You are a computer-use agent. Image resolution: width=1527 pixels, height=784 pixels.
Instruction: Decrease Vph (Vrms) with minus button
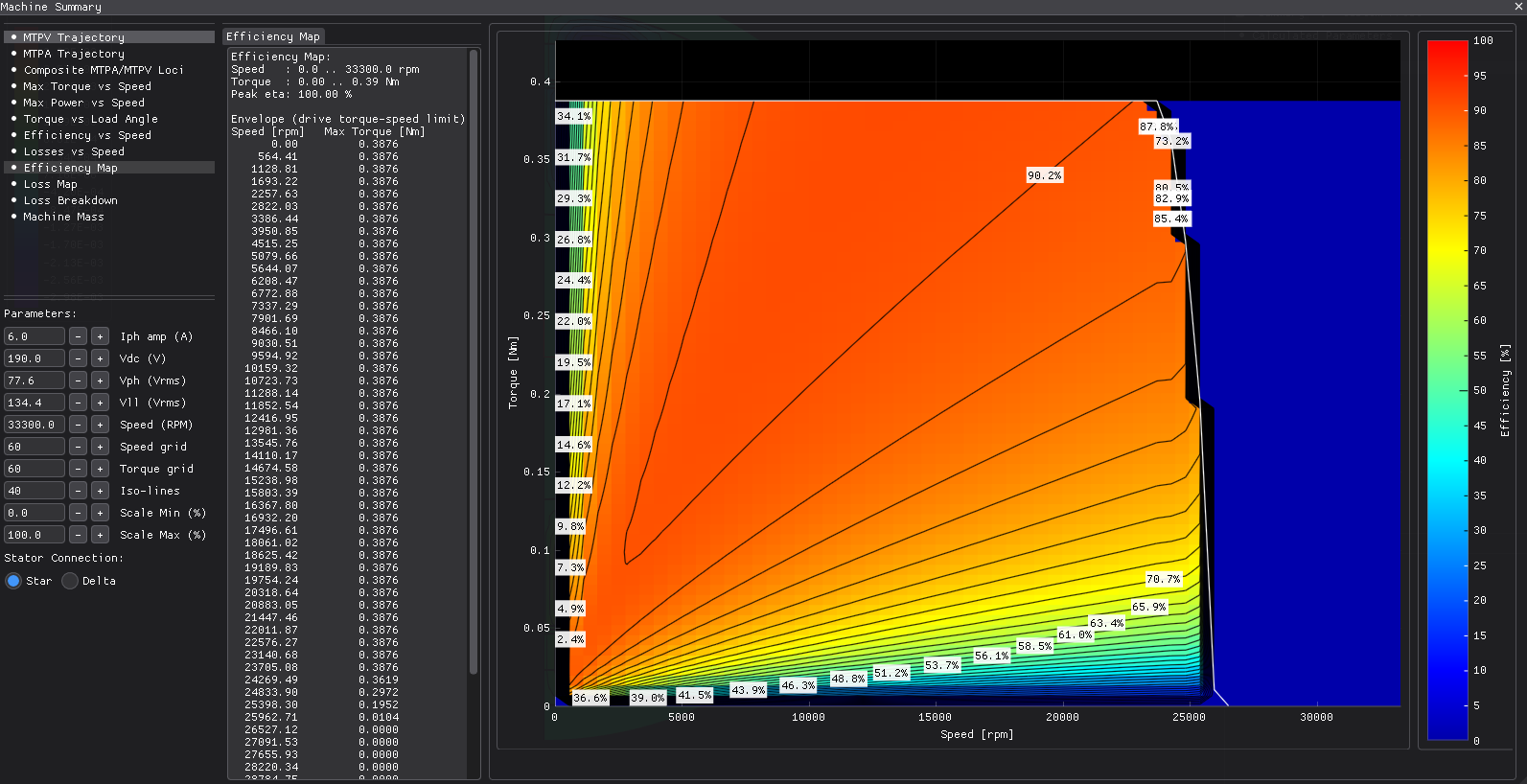(x=78, y=380)
